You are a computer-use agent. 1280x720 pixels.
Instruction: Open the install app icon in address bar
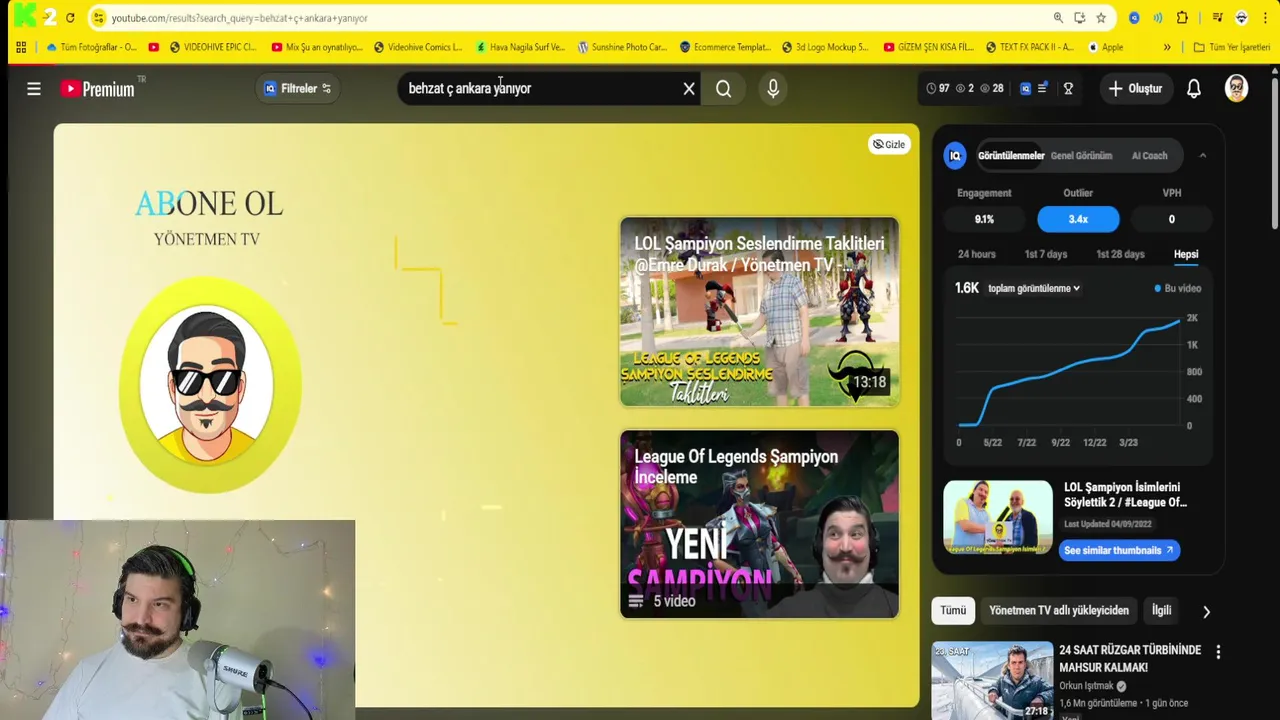pos(1080,18)
